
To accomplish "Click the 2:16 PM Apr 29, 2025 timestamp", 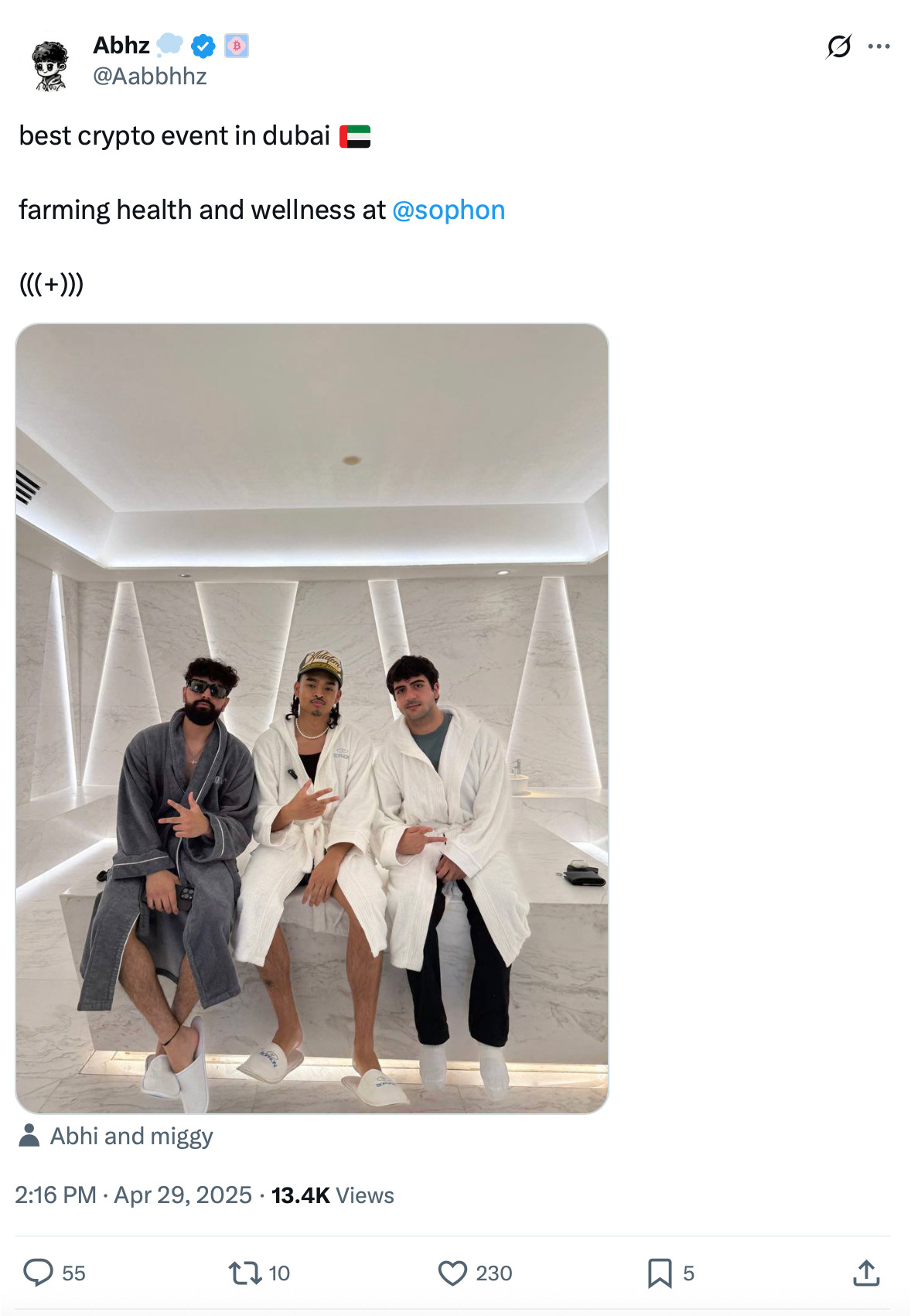I will tap(134, 1195).
